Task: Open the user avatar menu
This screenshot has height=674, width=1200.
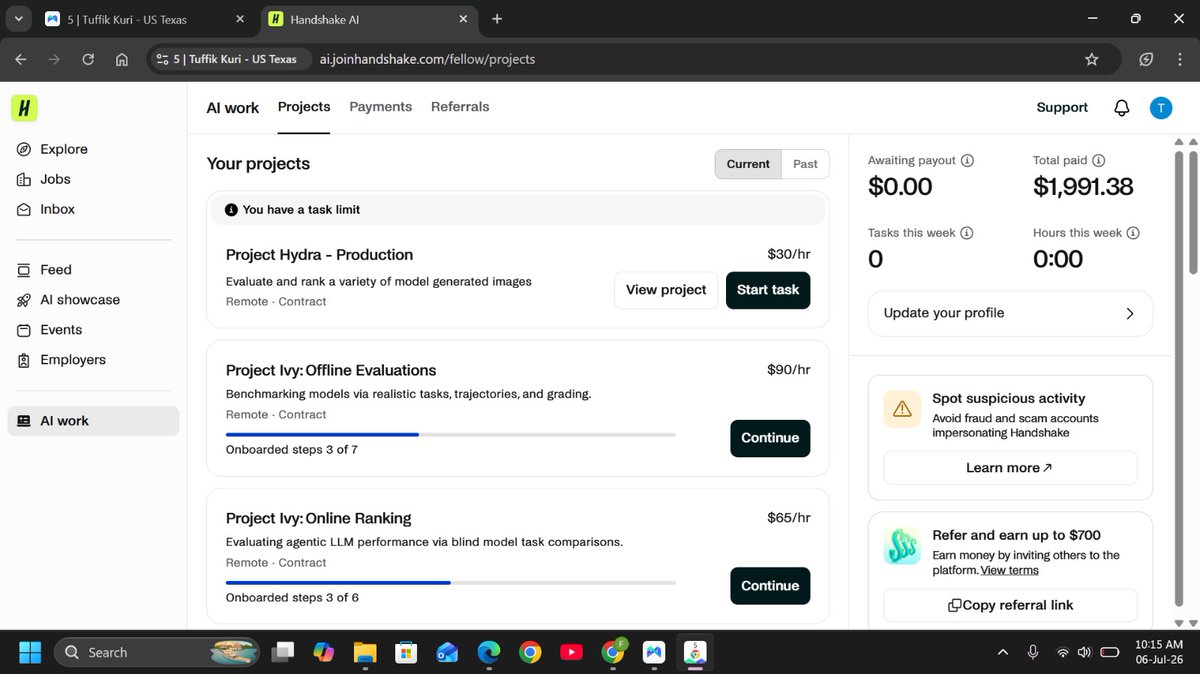Action: [x=1160, y=108]
